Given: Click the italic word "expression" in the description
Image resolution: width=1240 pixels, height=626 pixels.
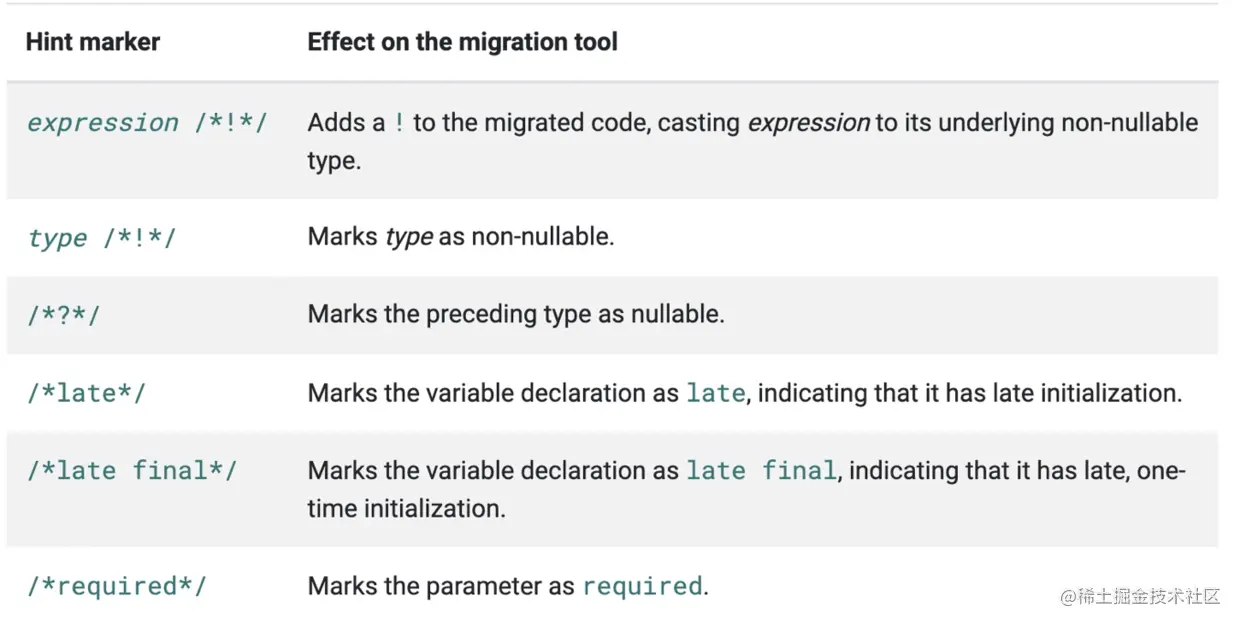Looking at the screenshot, I should (808, 123).
